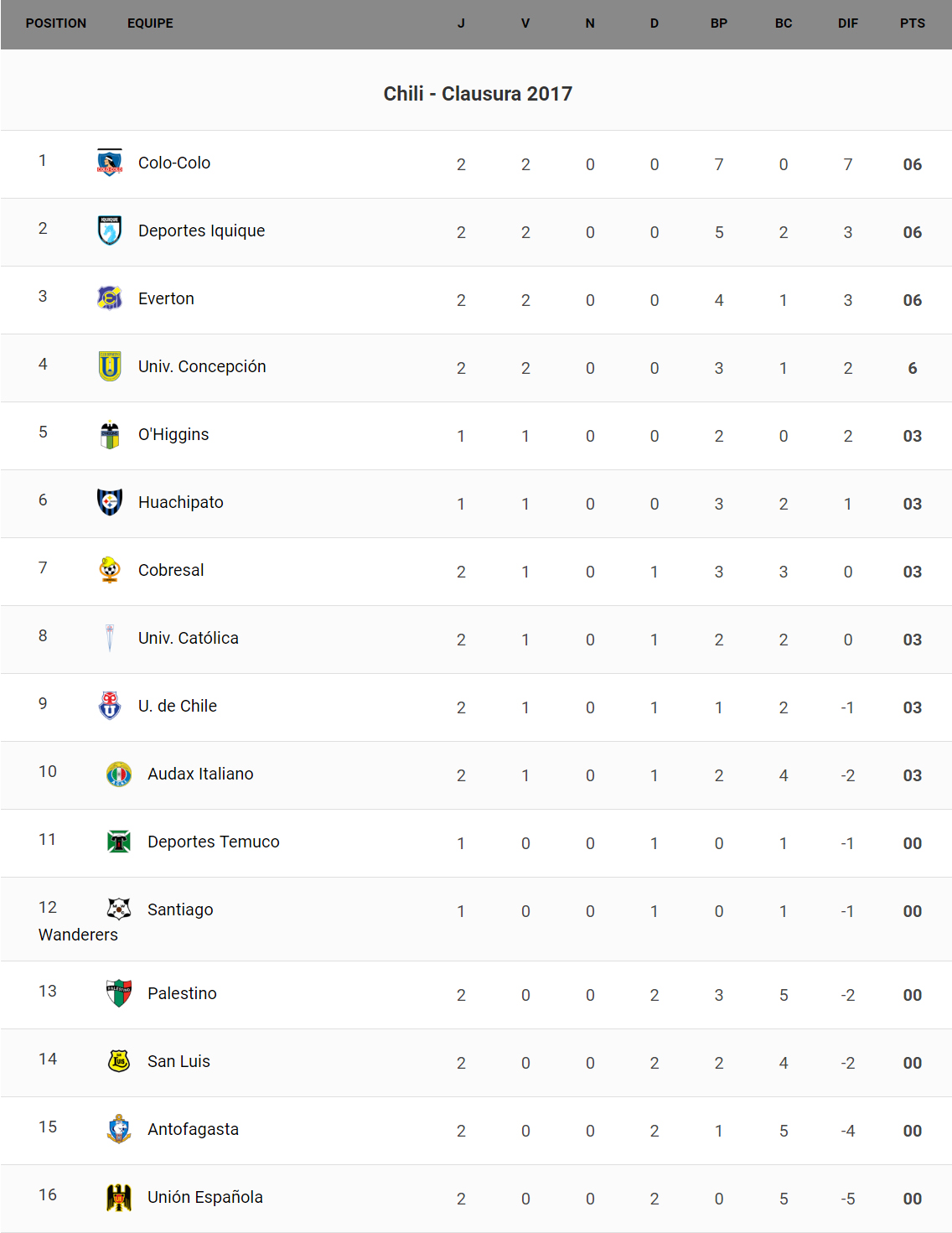Click the Colo-Colo club crest icon
The height and width of the screenshot is (1233, 952).
(x=110, y=163)
